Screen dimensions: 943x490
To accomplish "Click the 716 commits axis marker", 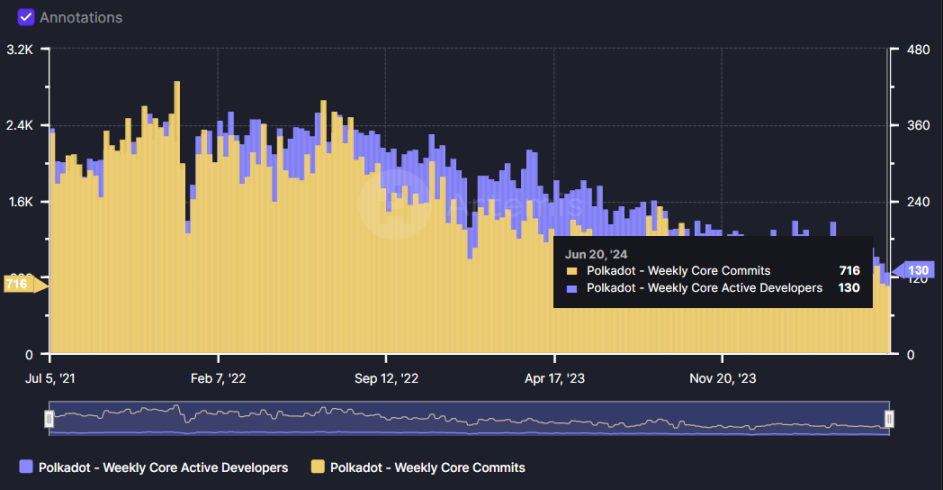I will pyautogui.click(x=25, y=284).
